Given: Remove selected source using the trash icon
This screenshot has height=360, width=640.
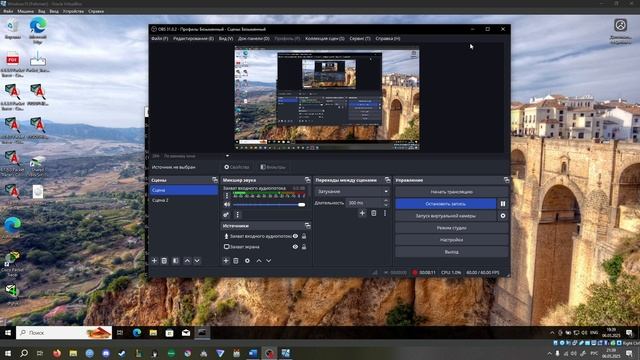Looking at the screenshot, I should coord(236,260).
